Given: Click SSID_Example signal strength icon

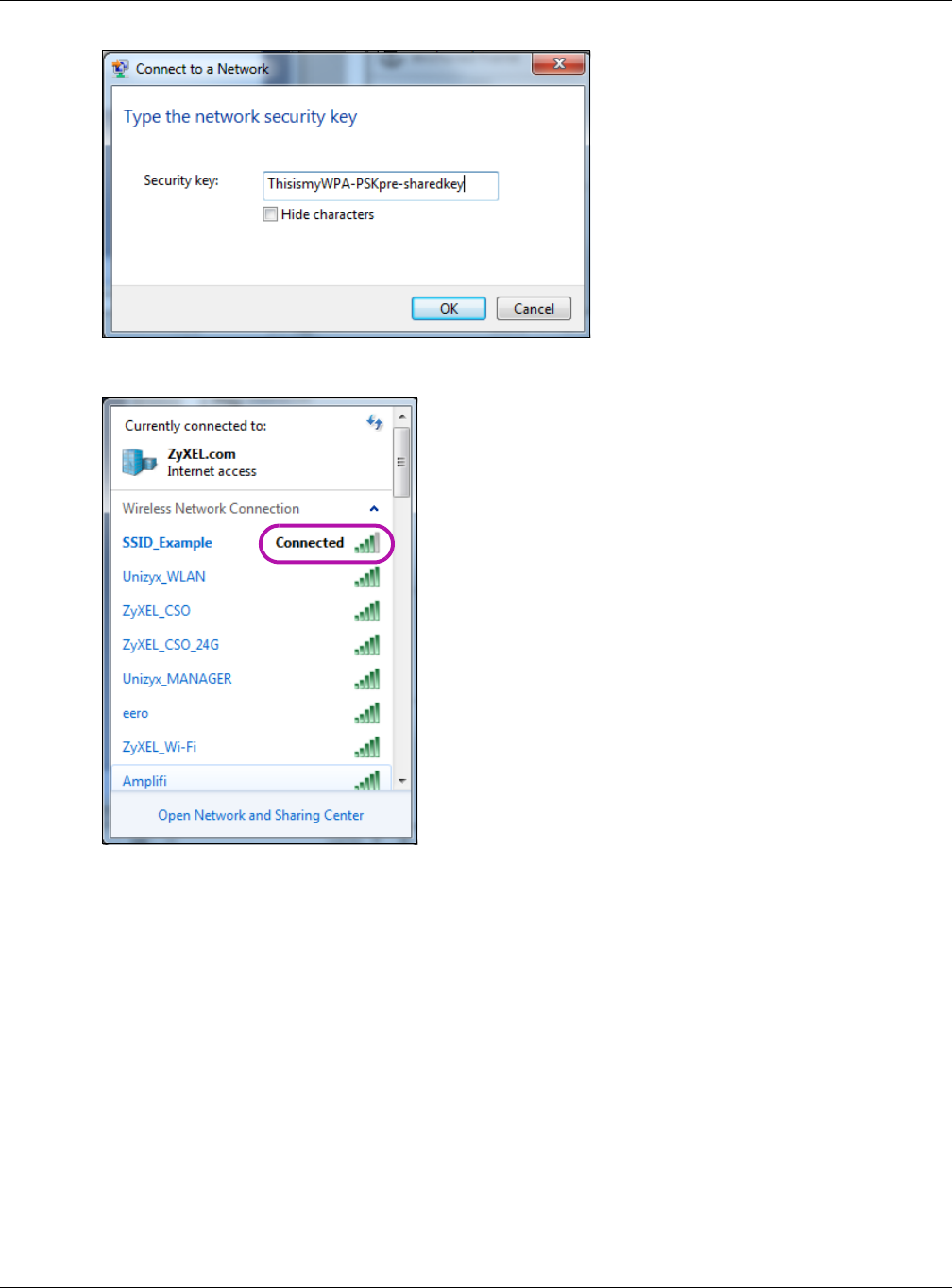Looking at the screenshot, I should pyautogui.click(x=367, y=542).
